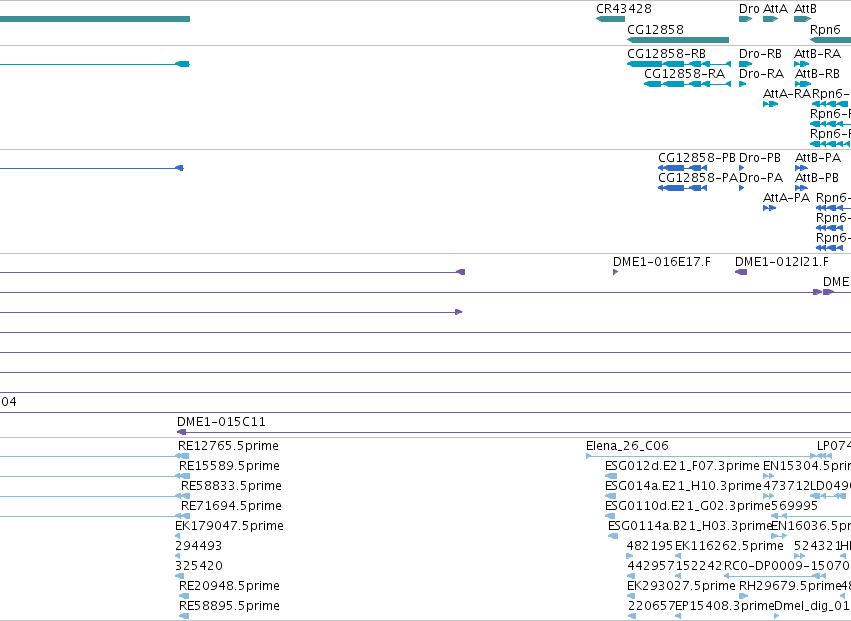Screen dimensions: 851x621
Task: Click the RE12765.5prime EST label
Action: pos(228,446)
